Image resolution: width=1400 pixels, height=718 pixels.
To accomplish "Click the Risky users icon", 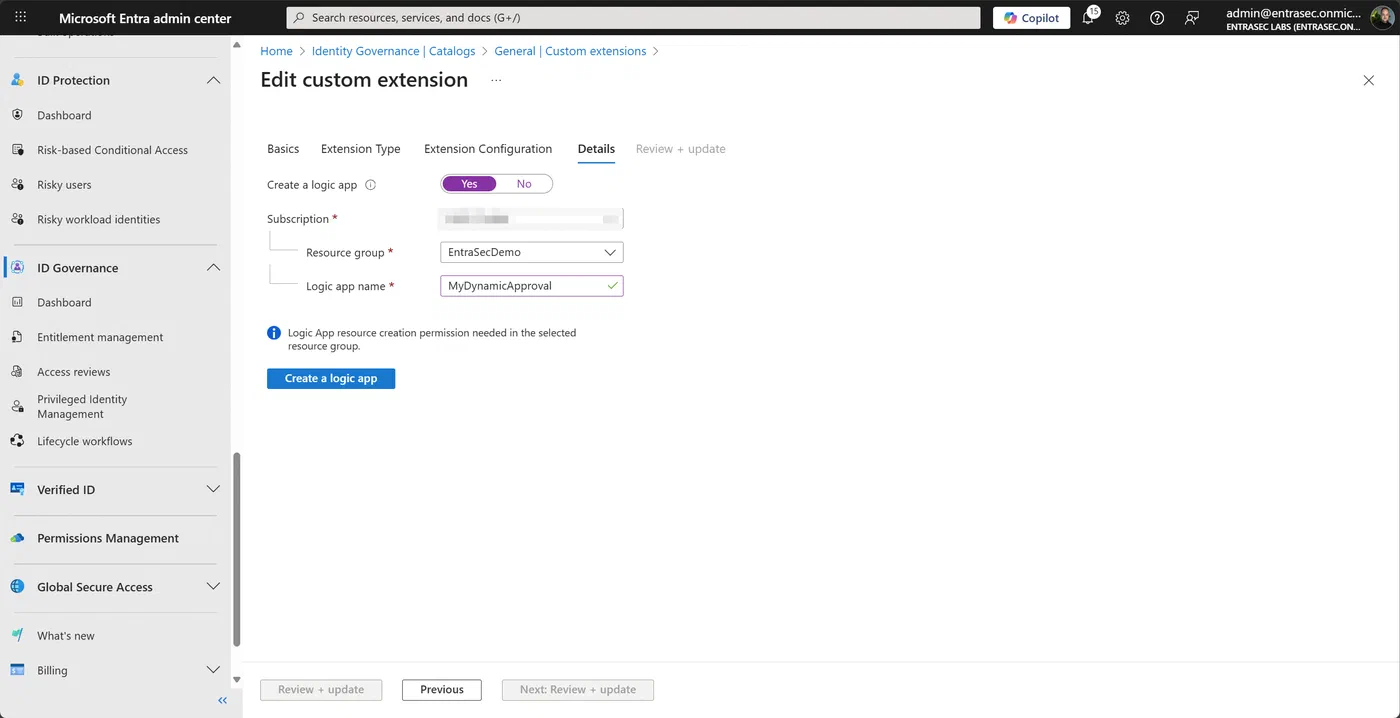I will click(x=17, y=185).
